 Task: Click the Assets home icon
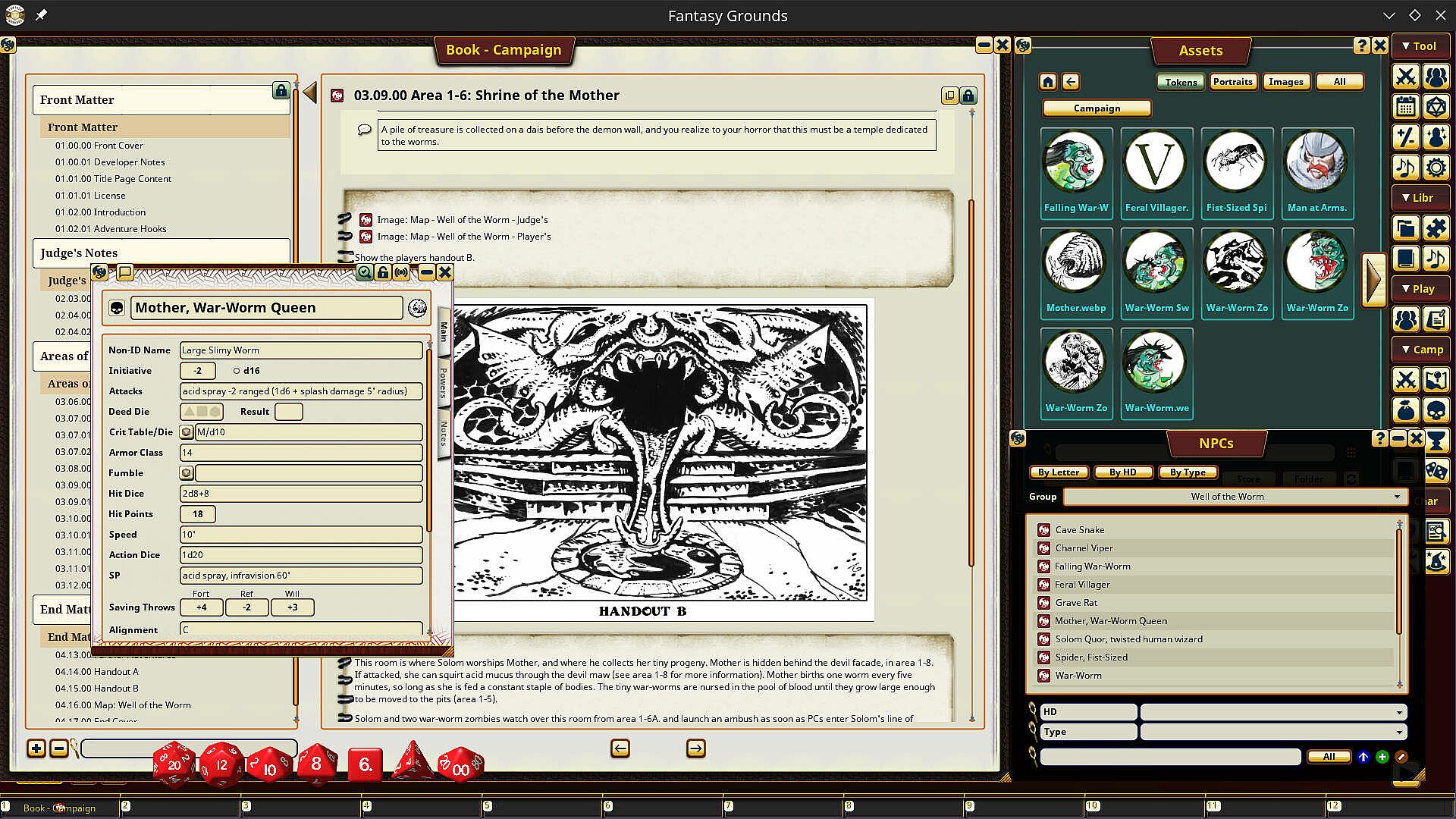1048,82
